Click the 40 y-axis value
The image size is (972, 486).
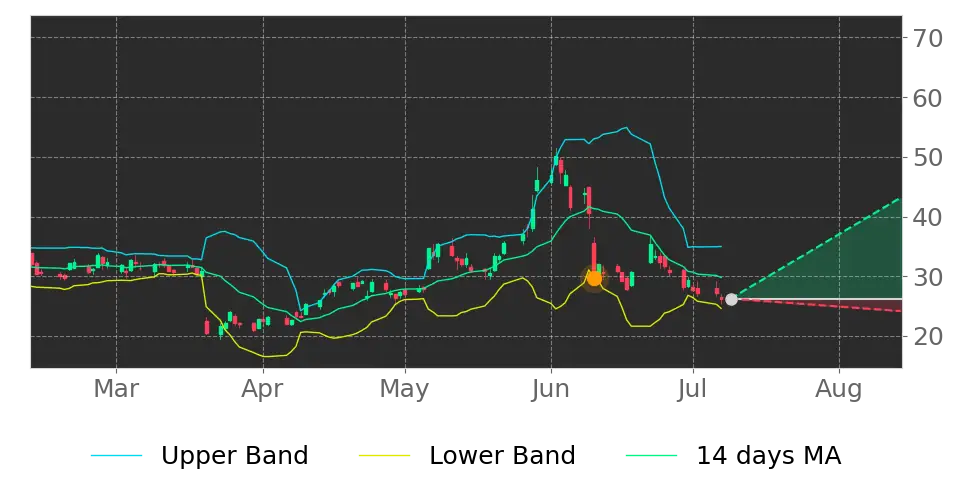928,218
